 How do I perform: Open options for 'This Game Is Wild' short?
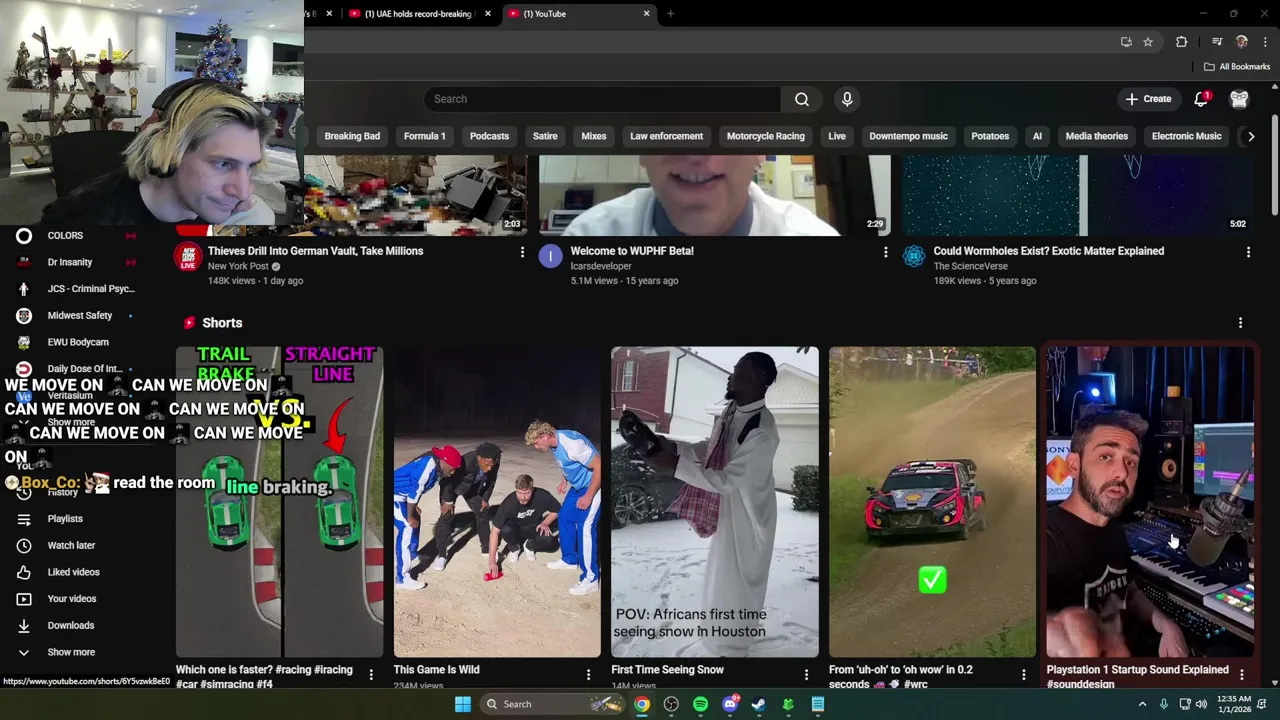click(588, 675)
